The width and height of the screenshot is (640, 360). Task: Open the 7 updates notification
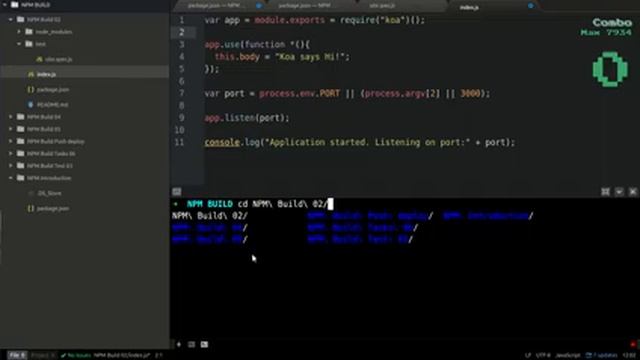[x=602, y=355]
